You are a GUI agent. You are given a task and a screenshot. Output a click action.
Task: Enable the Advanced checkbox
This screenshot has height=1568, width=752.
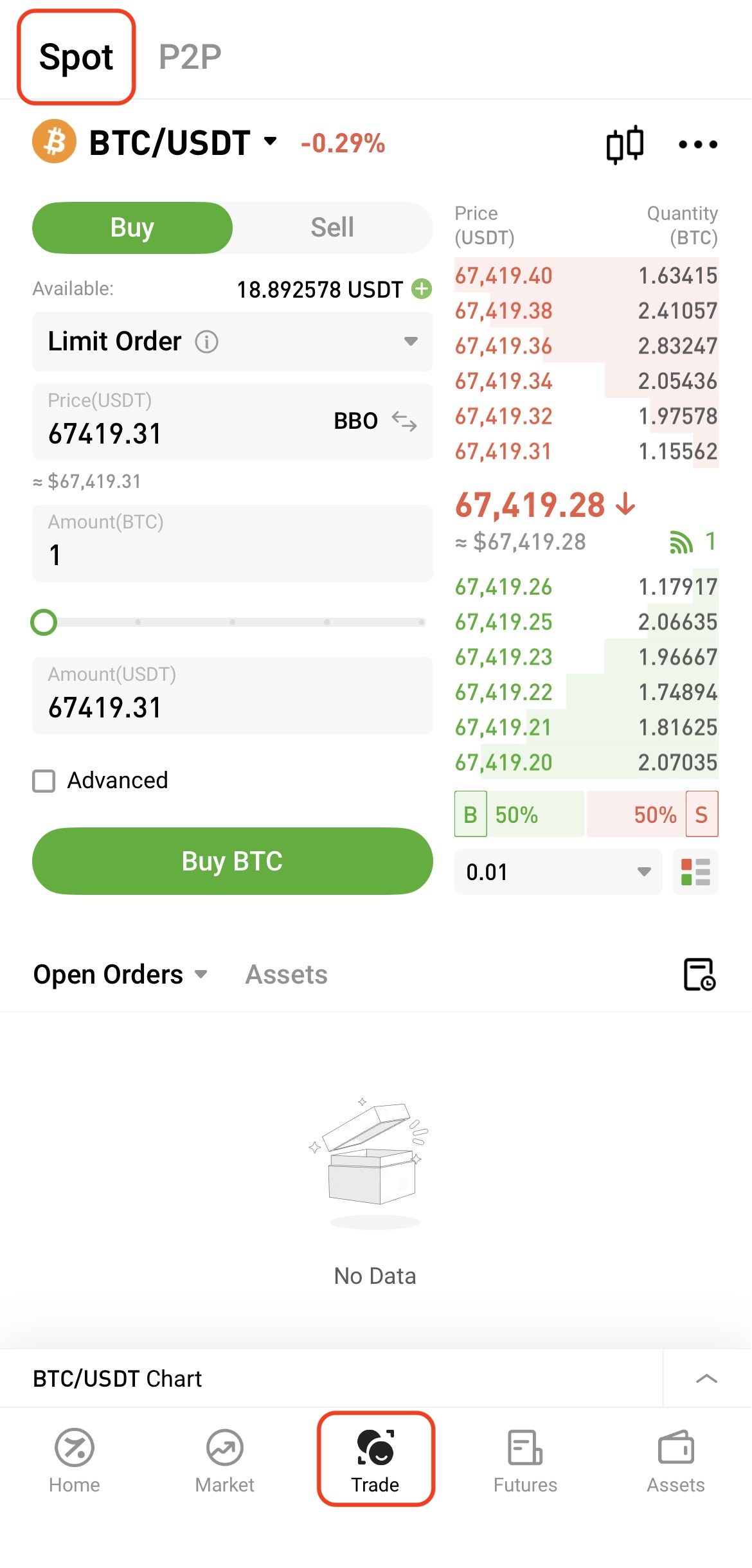click(44, 781)
